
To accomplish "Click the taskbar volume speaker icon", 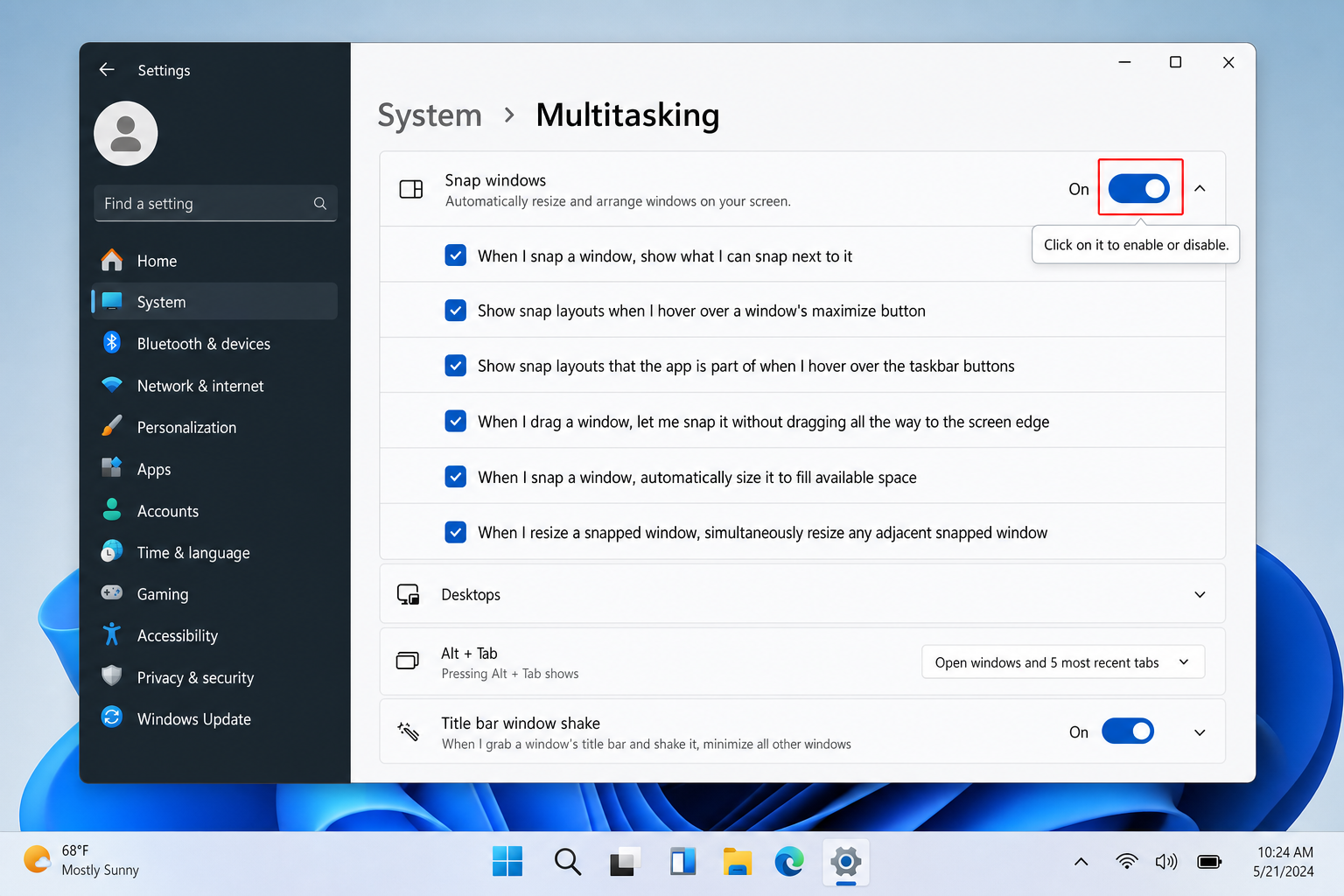I will (x=1166, y=862).
